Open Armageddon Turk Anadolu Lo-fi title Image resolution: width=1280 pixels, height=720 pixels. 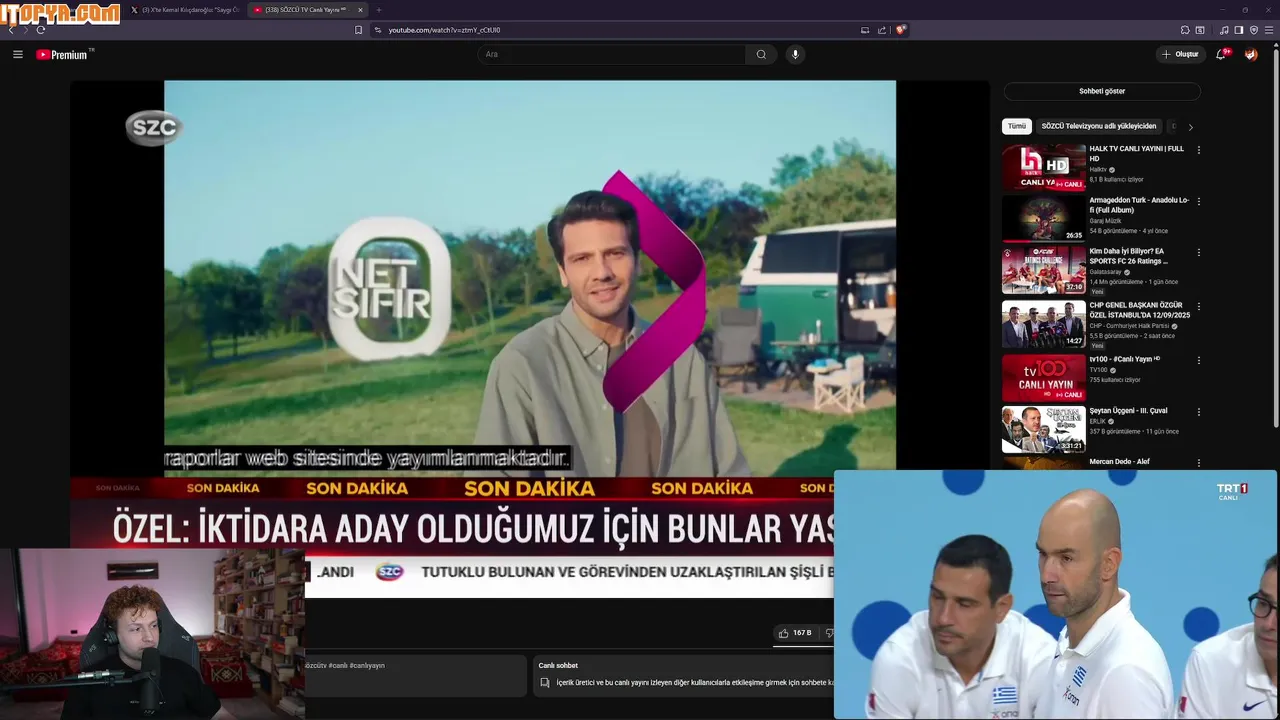(x=1139, y=205)
